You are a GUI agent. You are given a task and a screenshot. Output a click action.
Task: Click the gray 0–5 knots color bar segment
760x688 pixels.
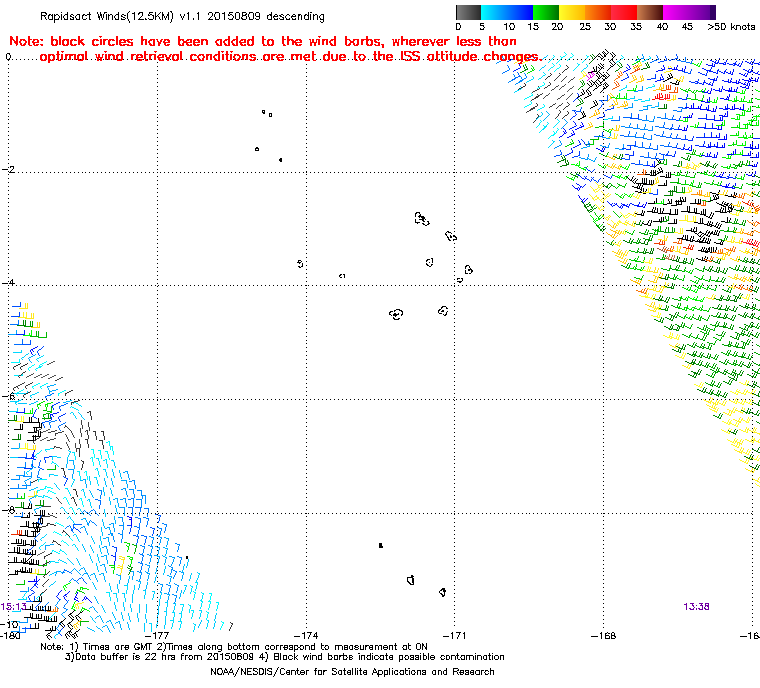468,12
